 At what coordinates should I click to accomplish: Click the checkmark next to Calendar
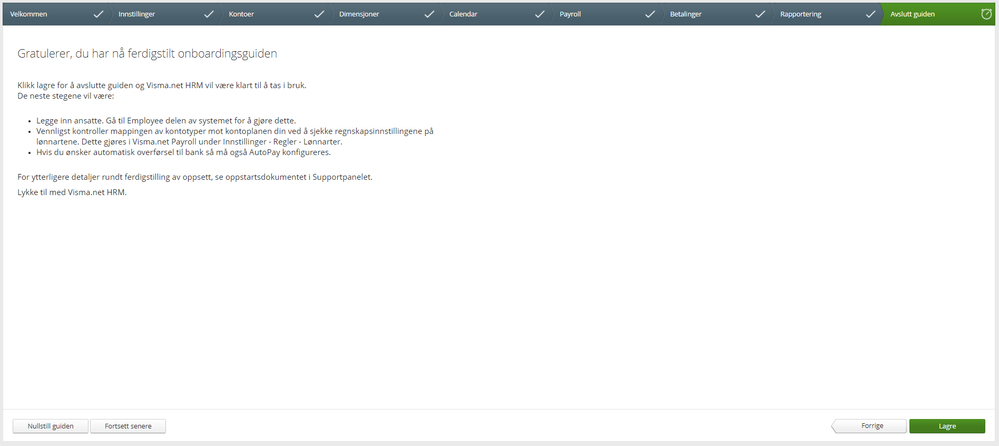coord(539,14)
